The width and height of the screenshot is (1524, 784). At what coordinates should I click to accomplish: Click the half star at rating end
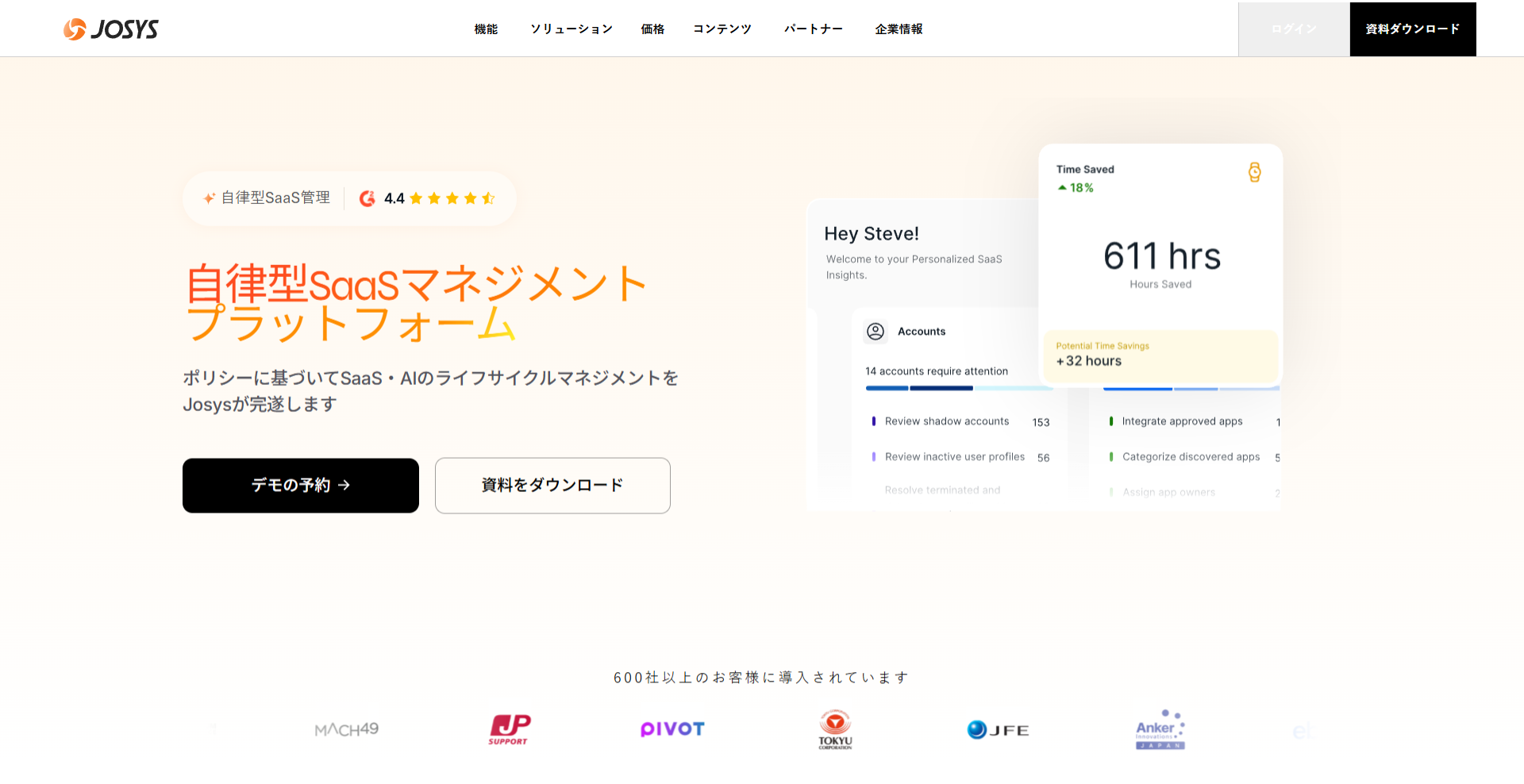[x=488, y=198]
